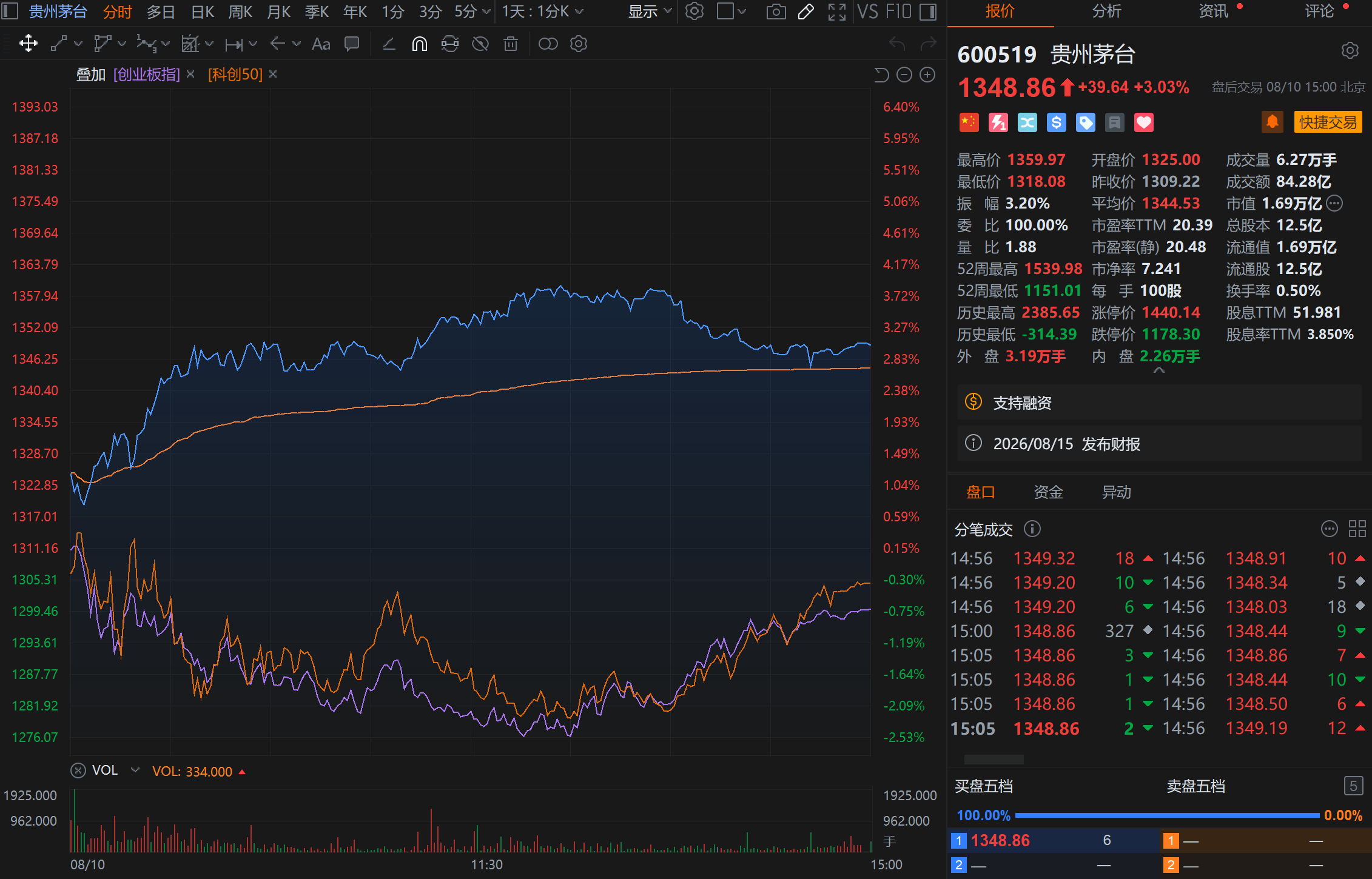Select the wave pattern drawing tool
The image size is (1372, 879).
point(146,44)
